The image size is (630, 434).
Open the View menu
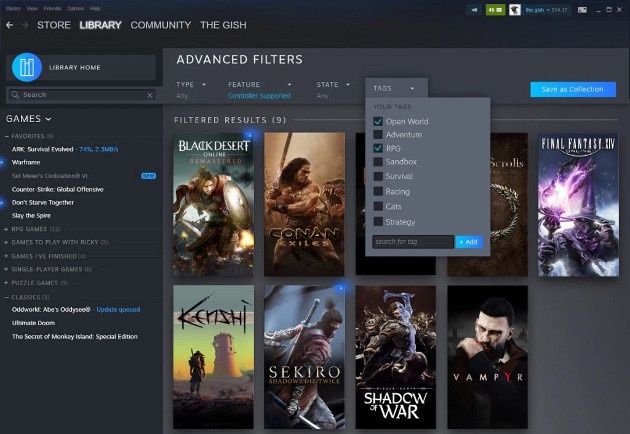(32, 8)
